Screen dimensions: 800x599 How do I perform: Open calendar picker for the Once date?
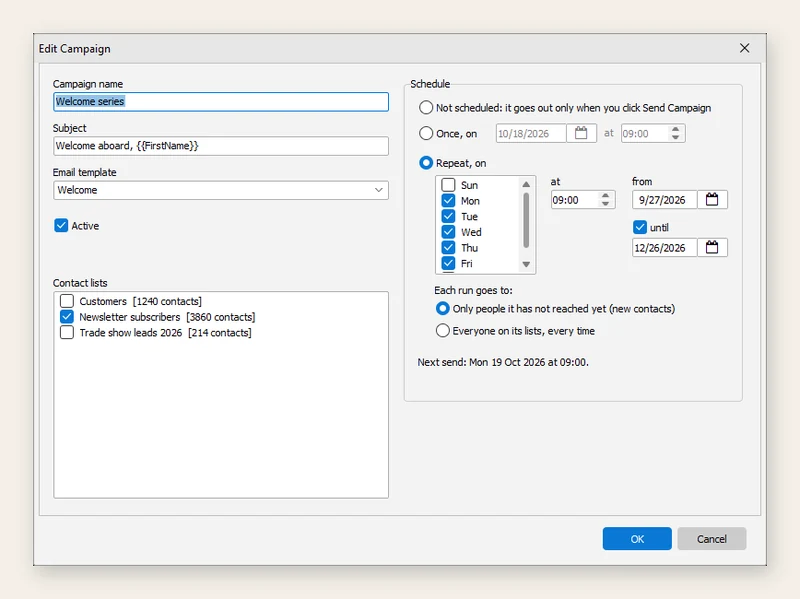click(581, 134)
